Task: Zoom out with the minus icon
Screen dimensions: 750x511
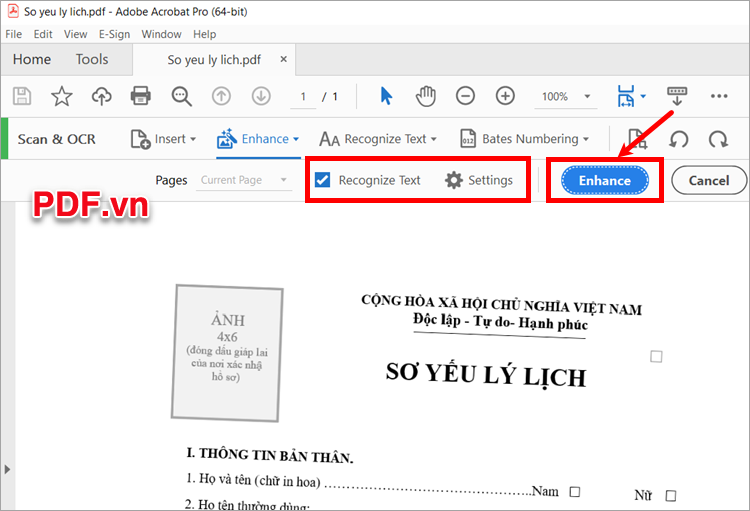Action: tap(465, 96)
